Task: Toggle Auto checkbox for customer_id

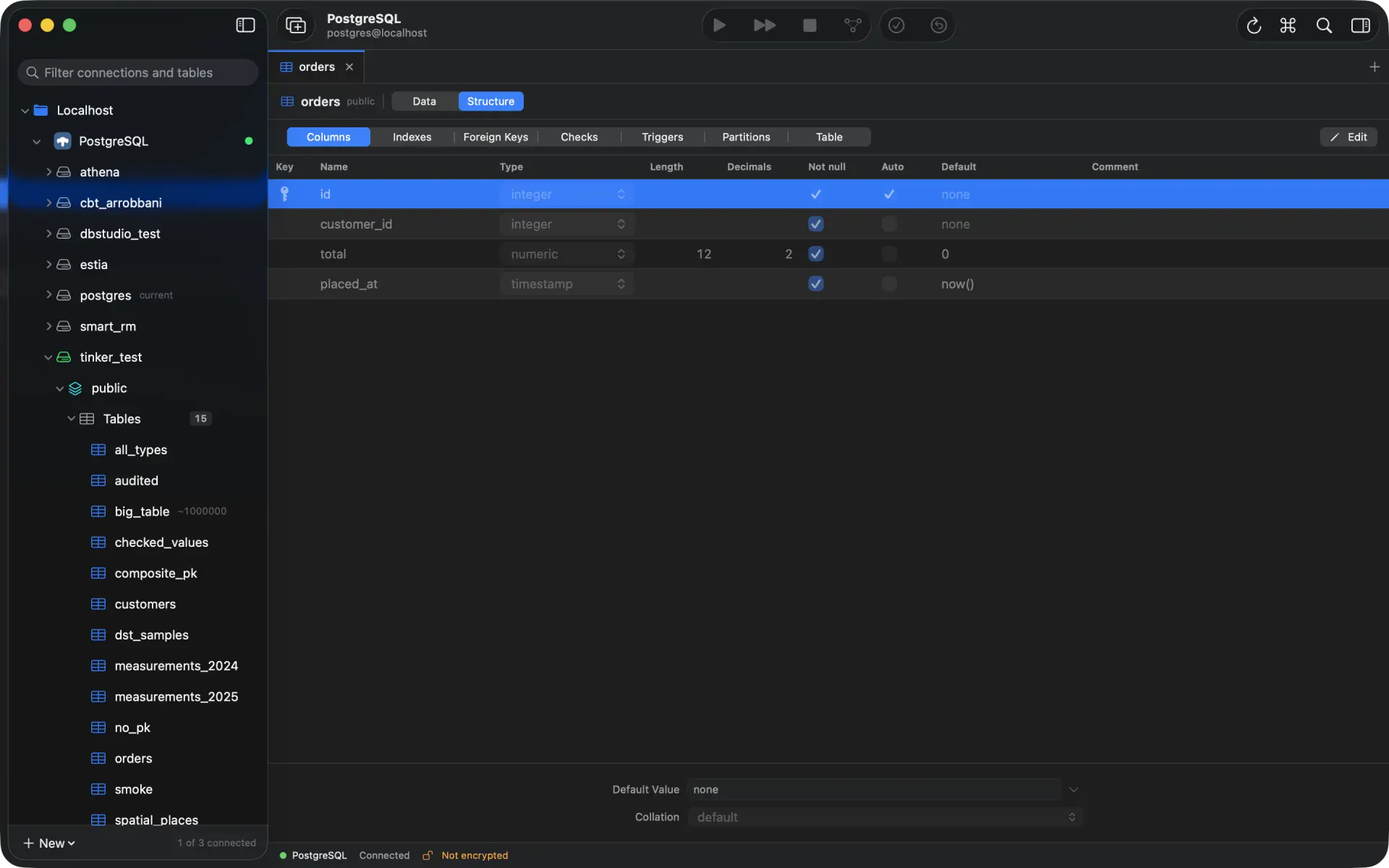Action: tap(889, 224)
